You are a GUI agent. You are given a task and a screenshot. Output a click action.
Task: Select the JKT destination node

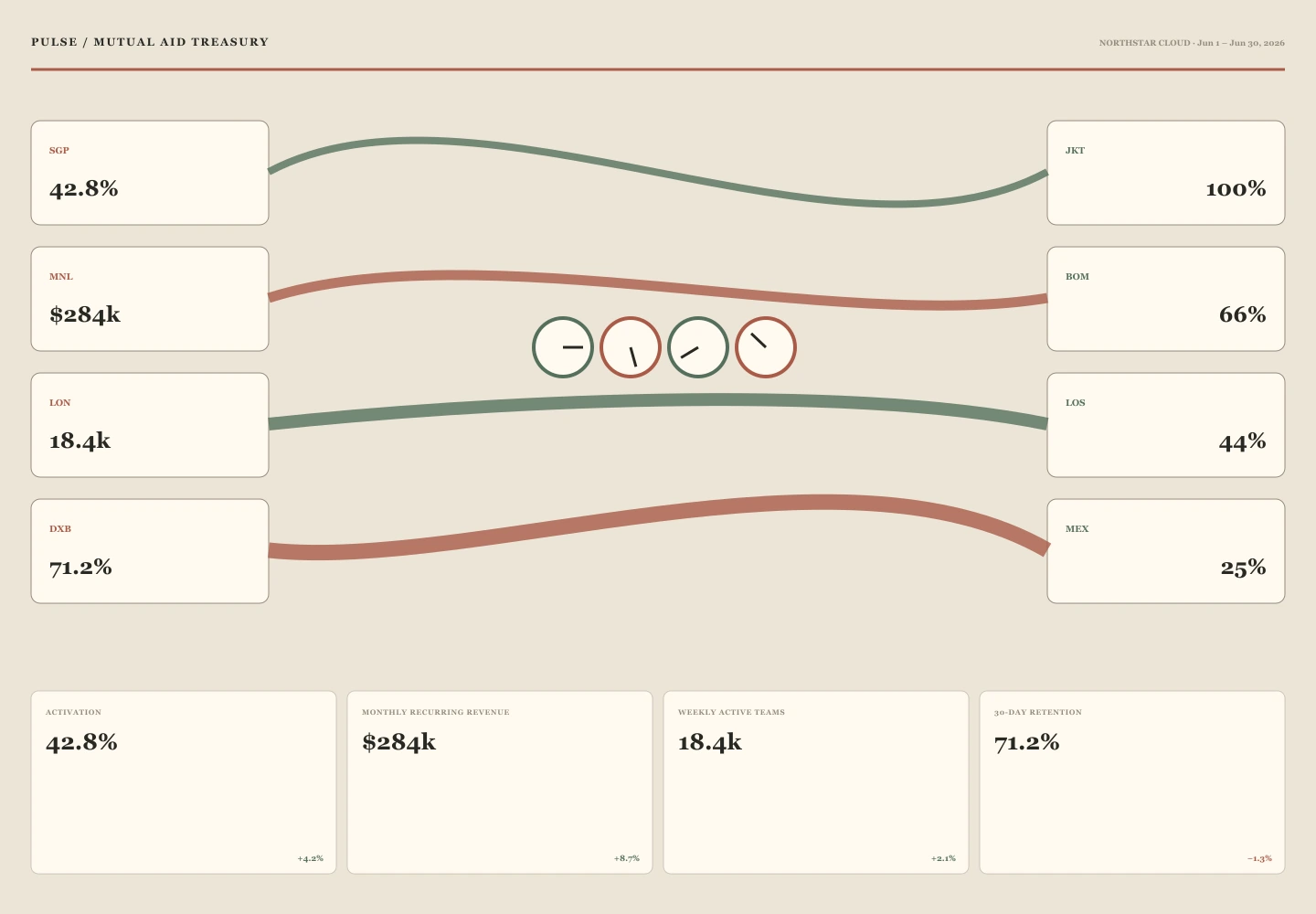(x=1166, y=173)
